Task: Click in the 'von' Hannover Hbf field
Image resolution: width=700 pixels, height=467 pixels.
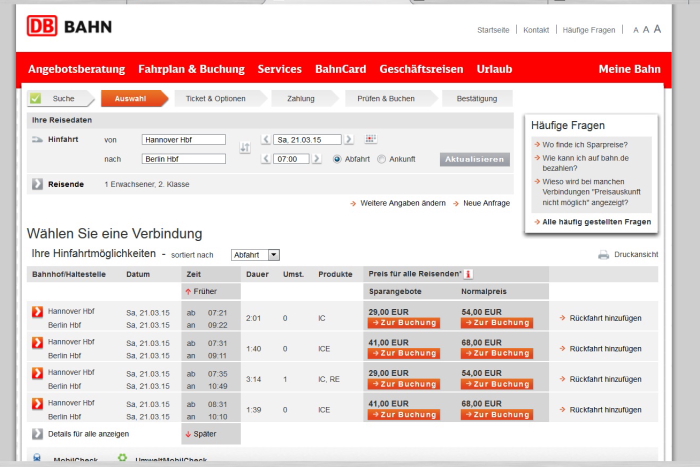Action: pos(183,139)
